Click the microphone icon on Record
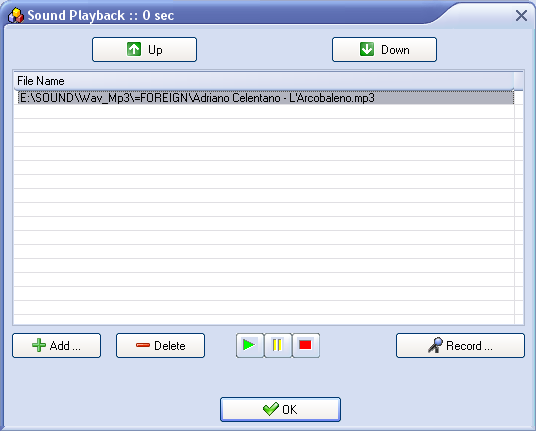536x431 pixels. [435, 345]
